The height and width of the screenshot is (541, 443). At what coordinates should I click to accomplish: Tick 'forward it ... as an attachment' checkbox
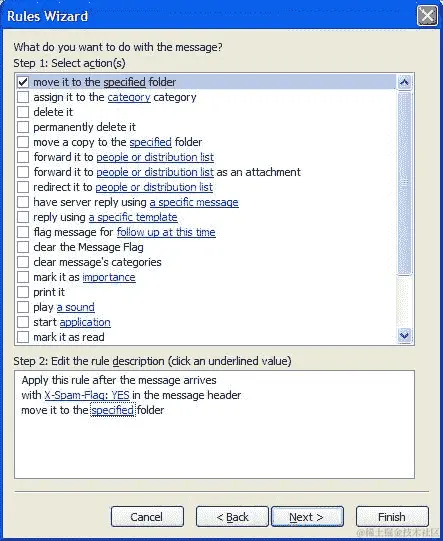[x=23, y=172]
